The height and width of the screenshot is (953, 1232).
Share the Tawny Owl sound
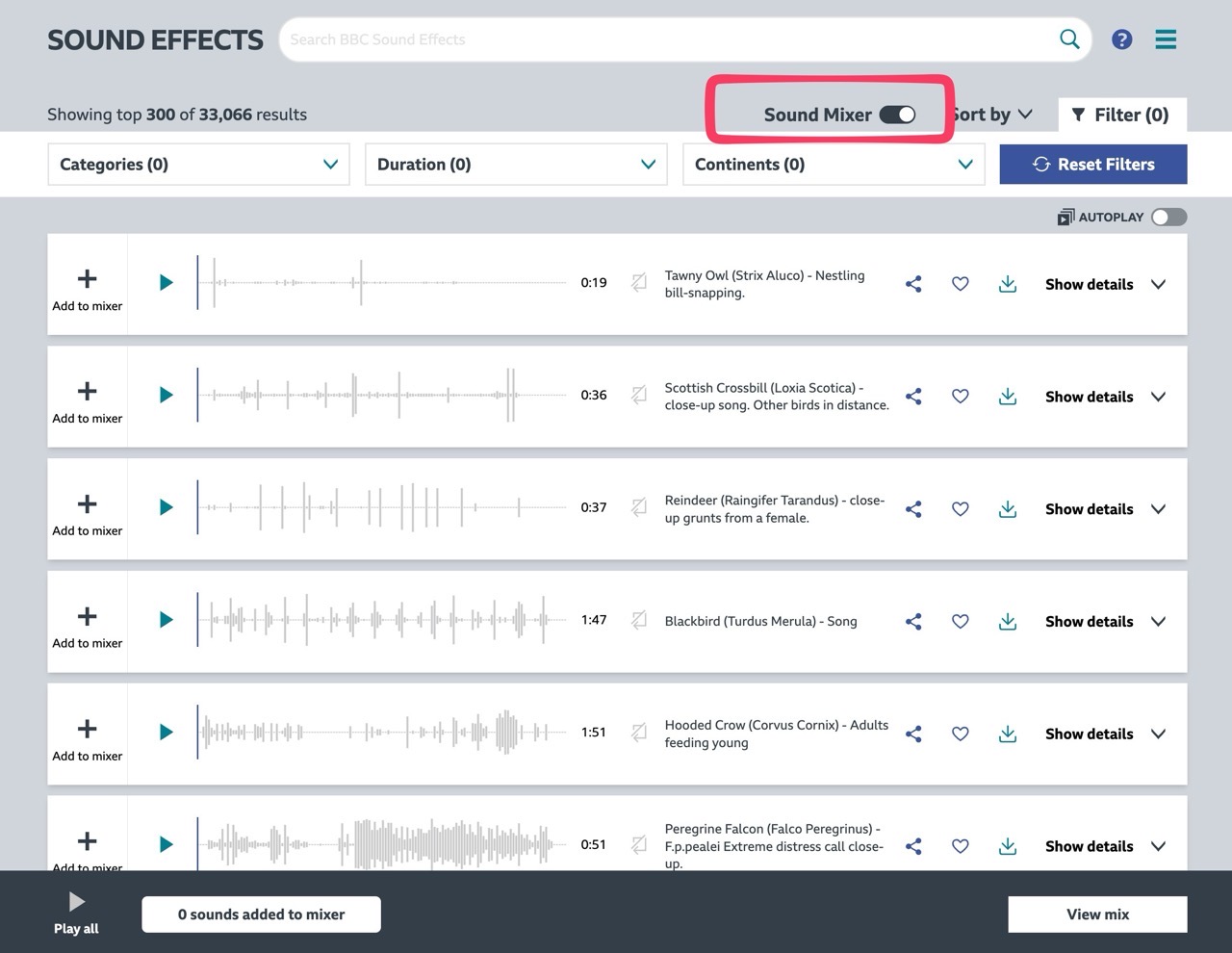click(912, 284)
